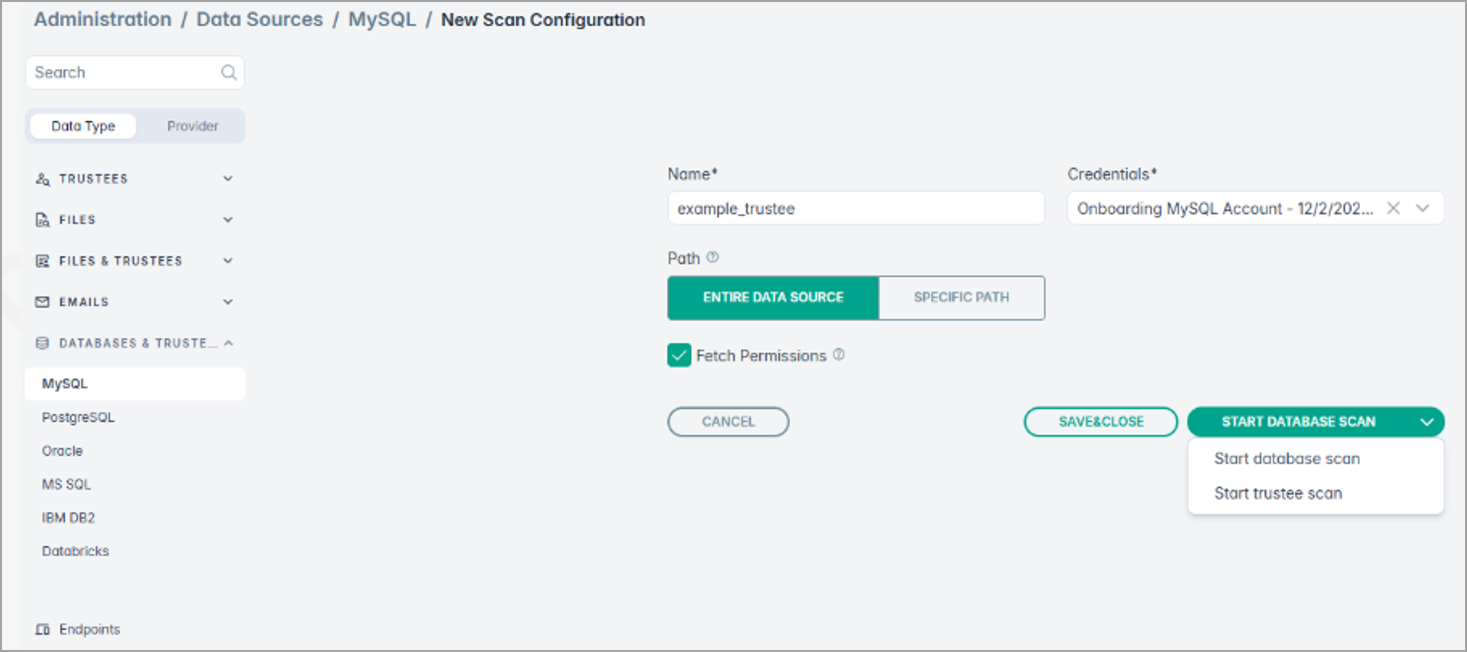Image resolution: width=1467 pixels, height=652 pixels.
Task: Collapse the Databases & Trustees section
Action: (x=228, y=343)
